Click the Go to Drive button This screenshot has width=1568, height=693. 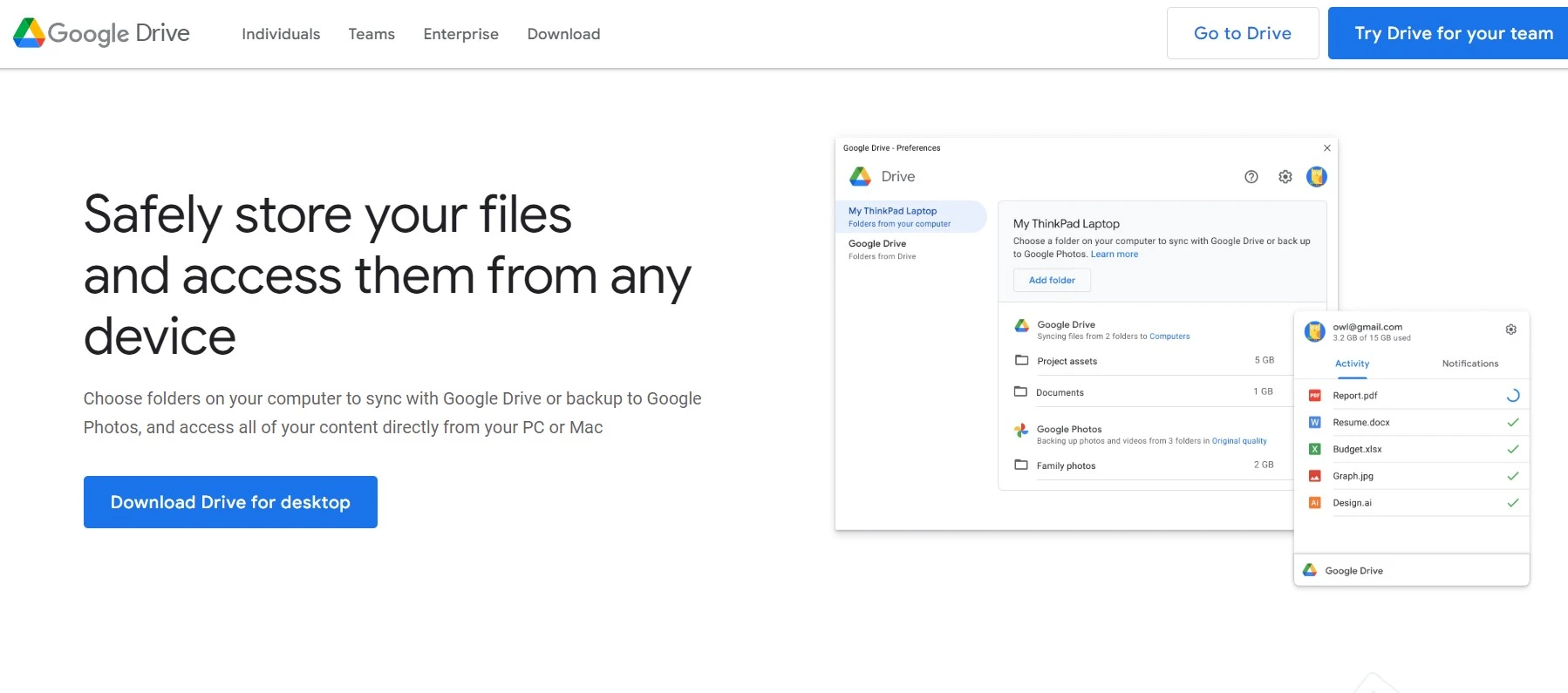1242,33
